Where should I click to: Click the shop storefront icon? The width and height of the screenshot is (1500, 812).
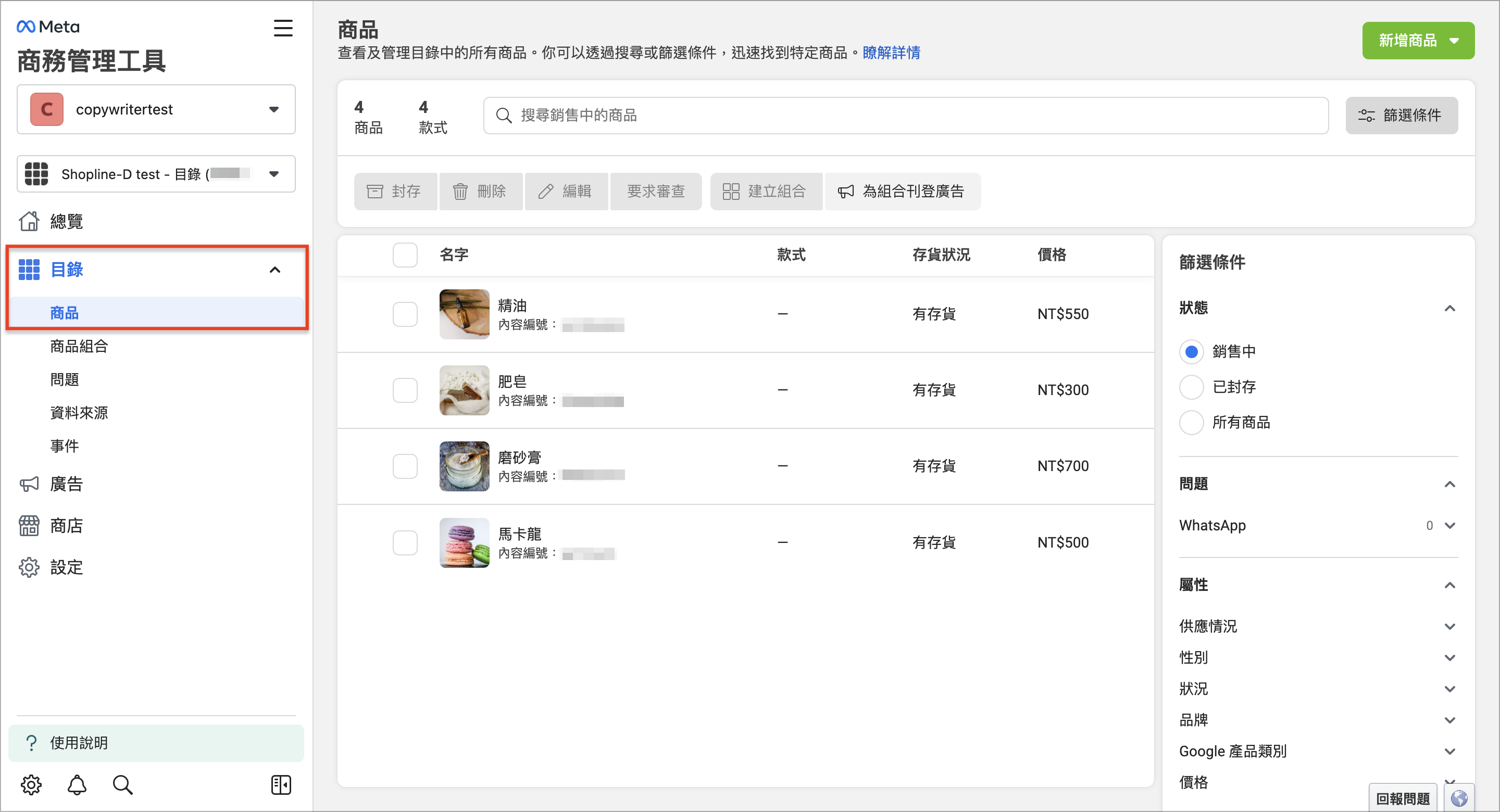tap(29, 526)
